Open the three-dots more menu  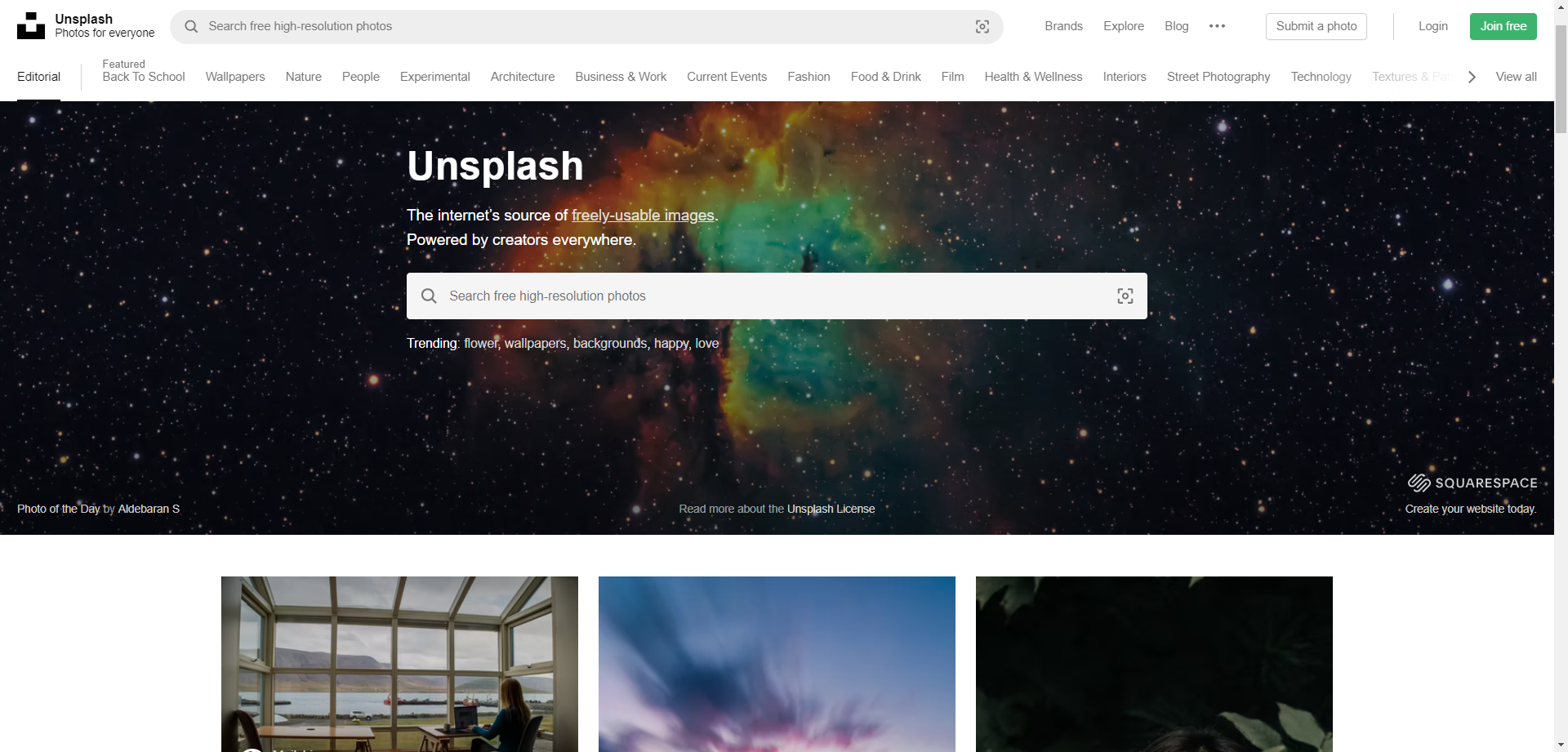[x=1217, y=26]
